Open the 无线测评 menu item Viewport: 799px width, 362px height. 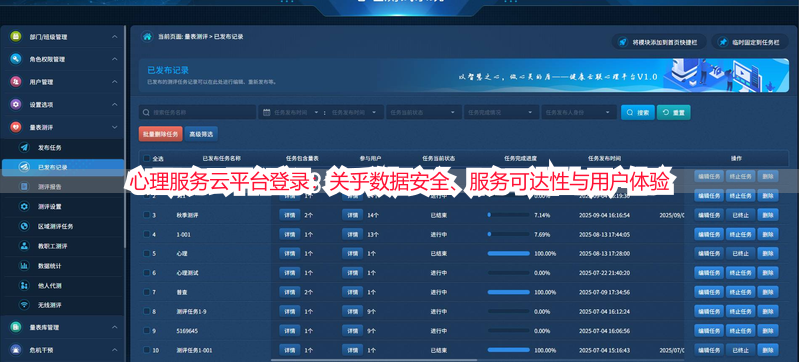point(62,305)
